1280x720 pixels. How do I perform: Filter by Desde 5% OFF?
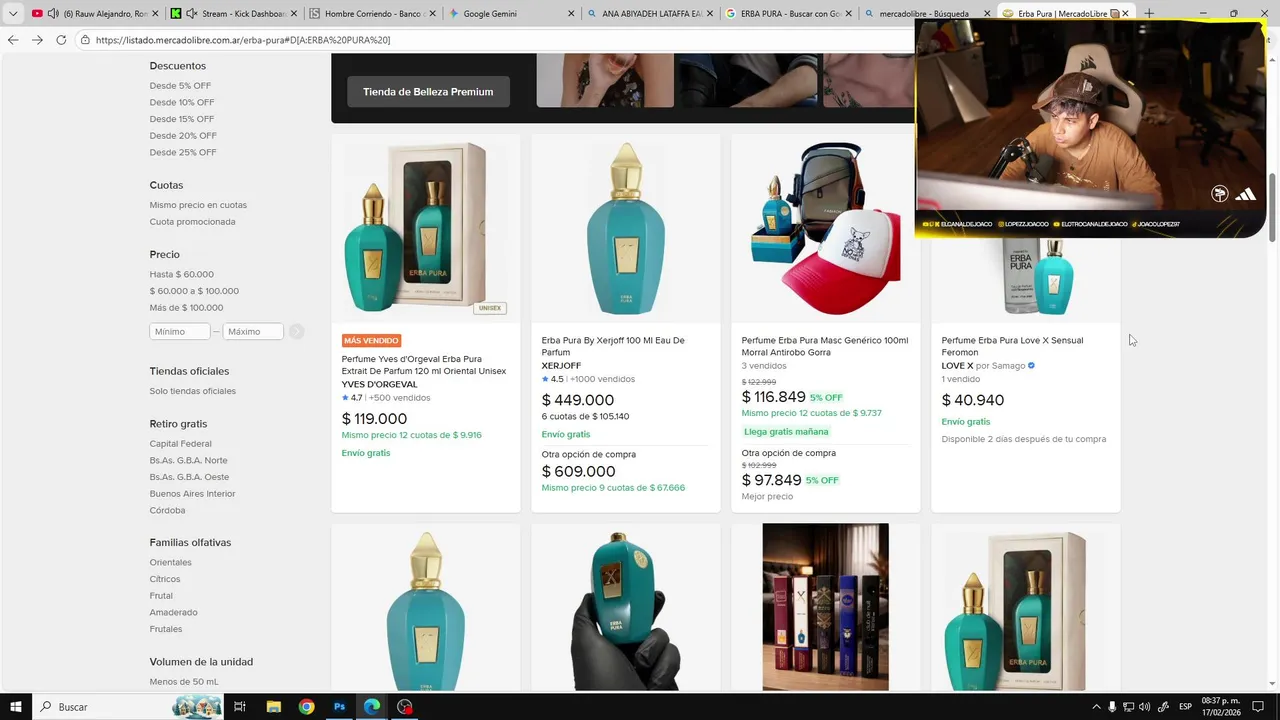click(x=180, y=86)
